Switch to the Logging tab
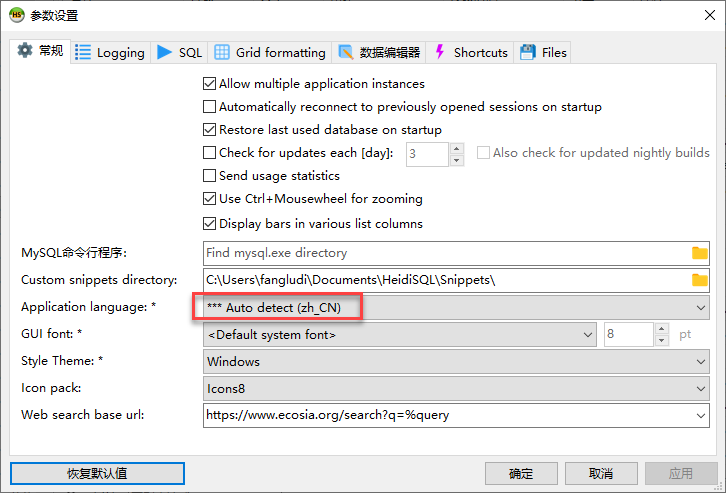 click(x=110, y=52)
